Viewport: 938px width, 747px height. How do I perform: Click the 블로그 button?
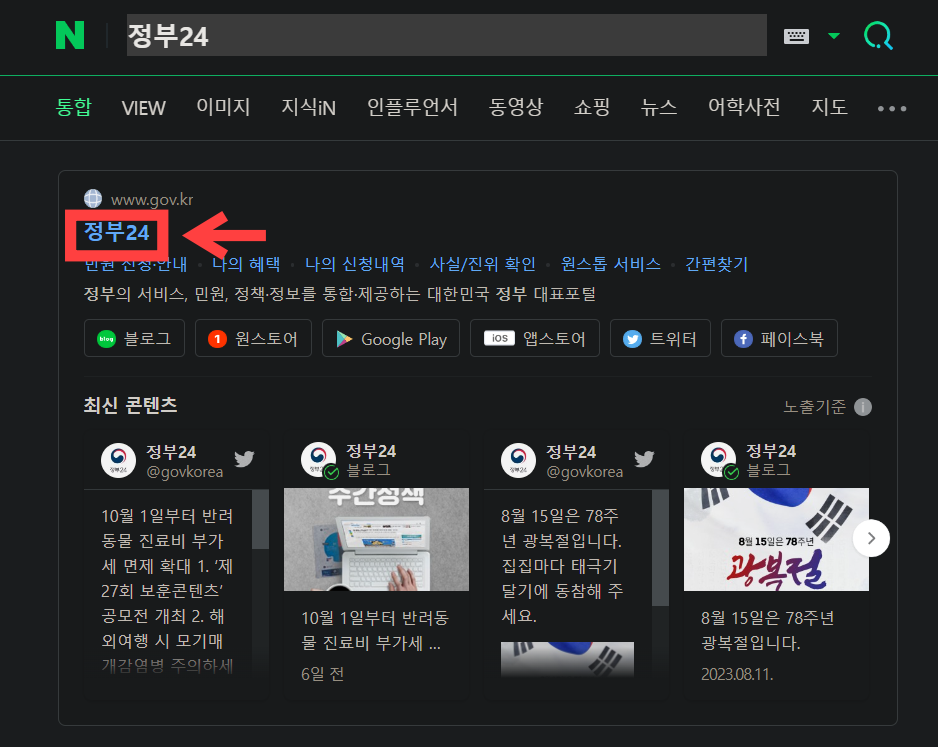point(134,339)
